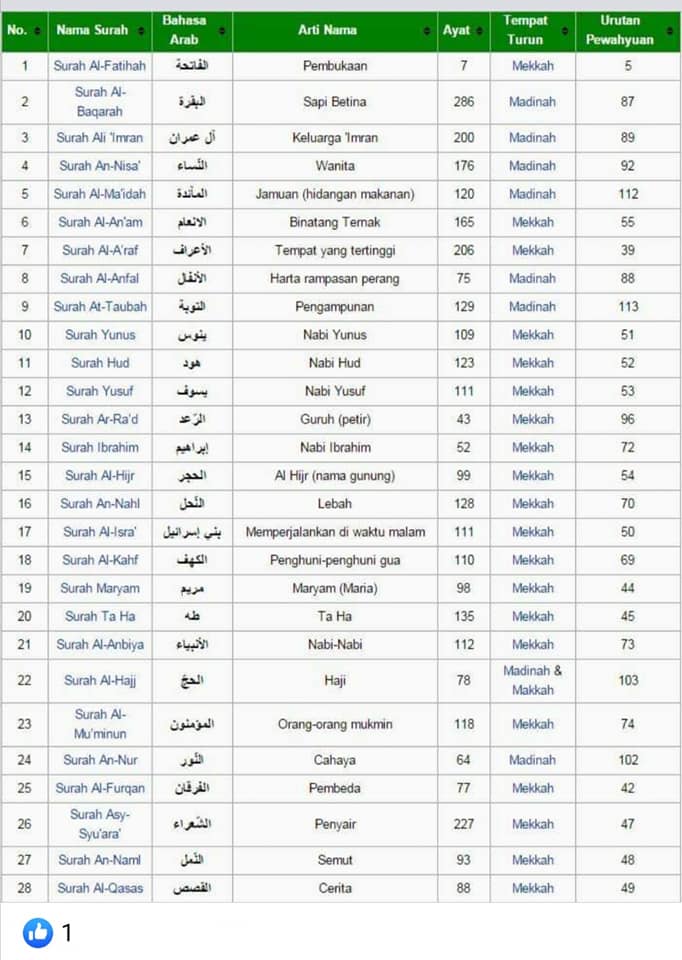This screenshot has width=682, height=960.
Task: Sort by Arti Nama column arrows
Action: (427, 31)
